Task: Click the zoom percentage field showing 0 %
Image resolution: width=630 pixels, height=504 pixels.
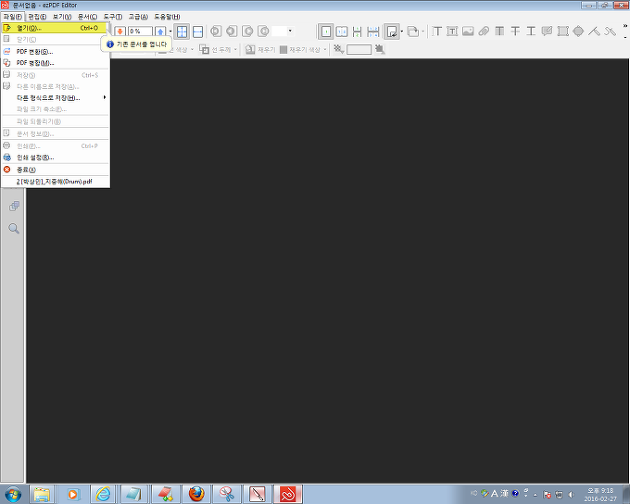Action: click(140, 31)
